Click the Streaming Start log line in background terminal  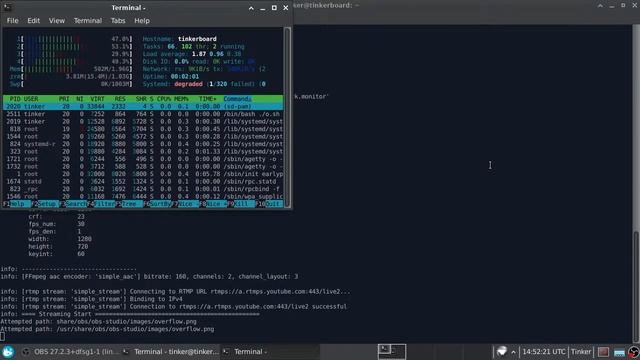click(x=130, y=314)
